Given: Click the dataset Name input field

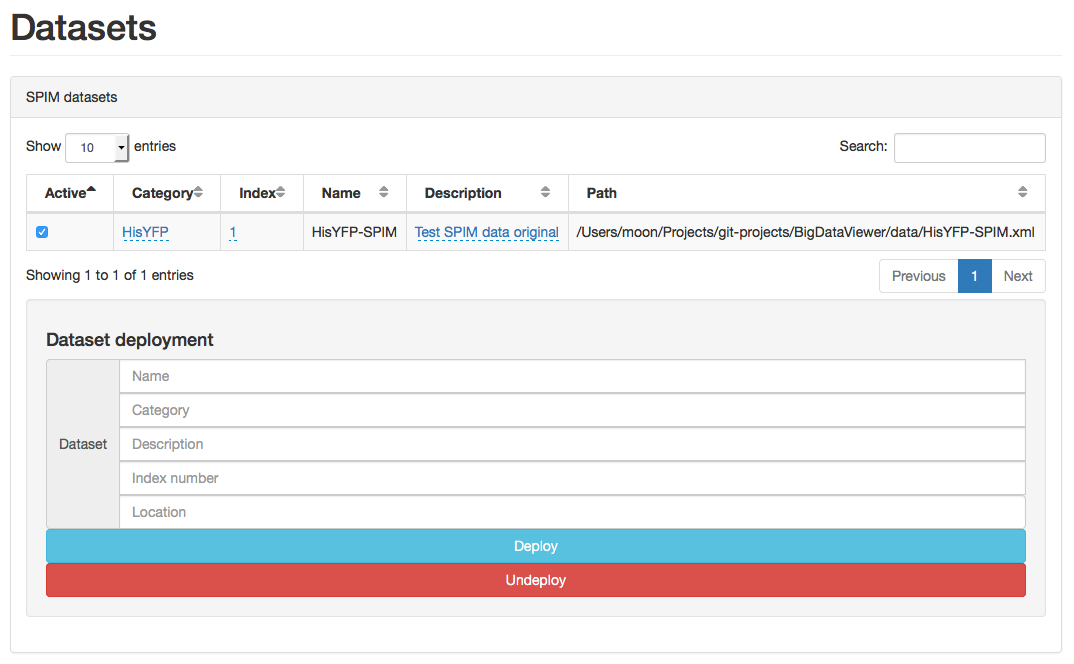Looking at the screenshot, I should 572,376.
